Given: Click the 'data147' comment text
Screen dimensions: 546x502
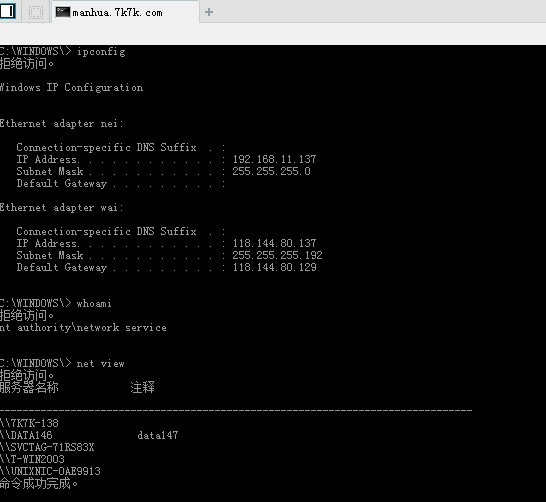Looking at the screenshot, I should 158,435.
